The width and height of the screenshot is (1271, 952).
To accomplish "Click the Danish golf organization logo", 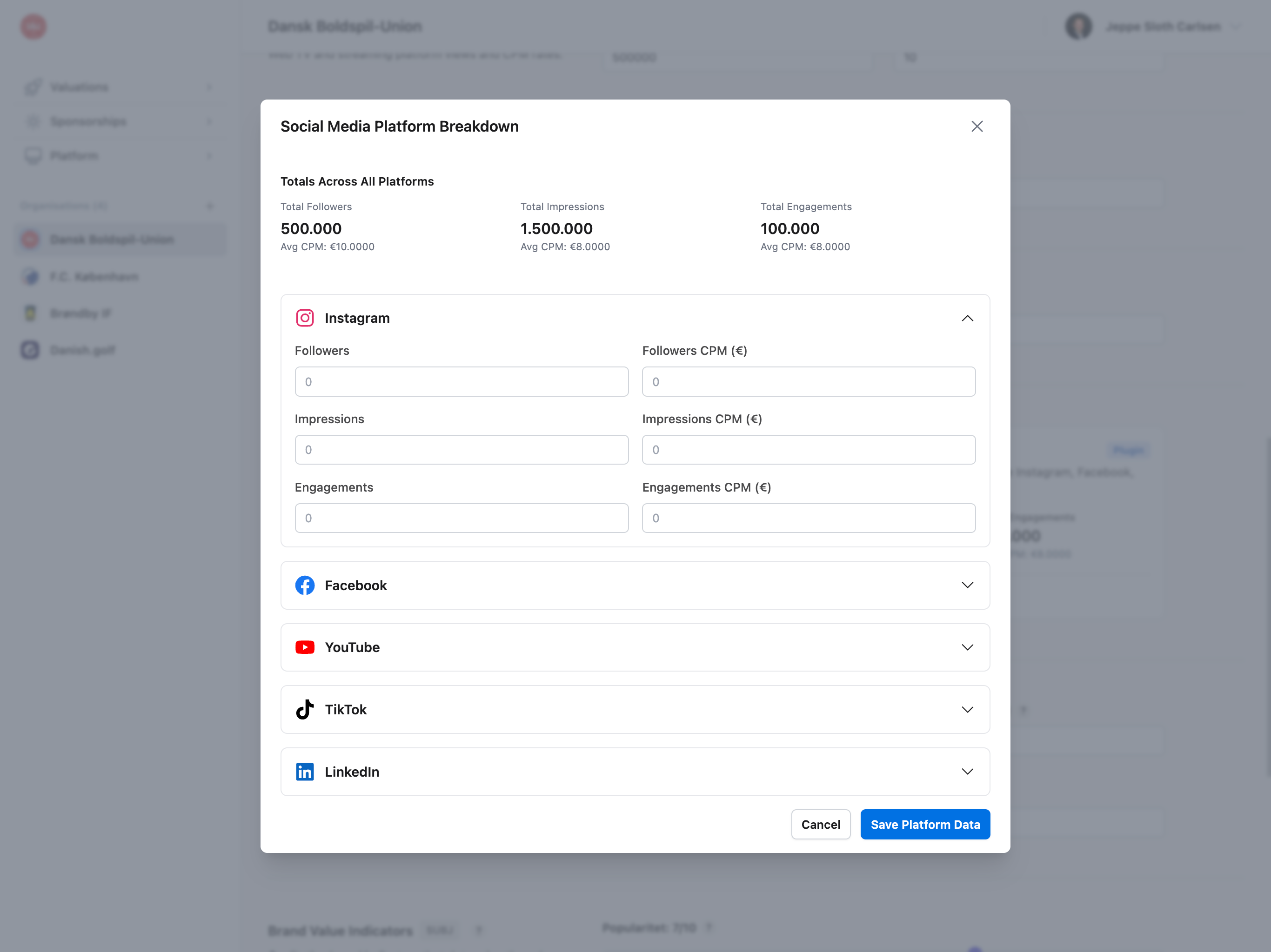I will [x=29, y=350].
